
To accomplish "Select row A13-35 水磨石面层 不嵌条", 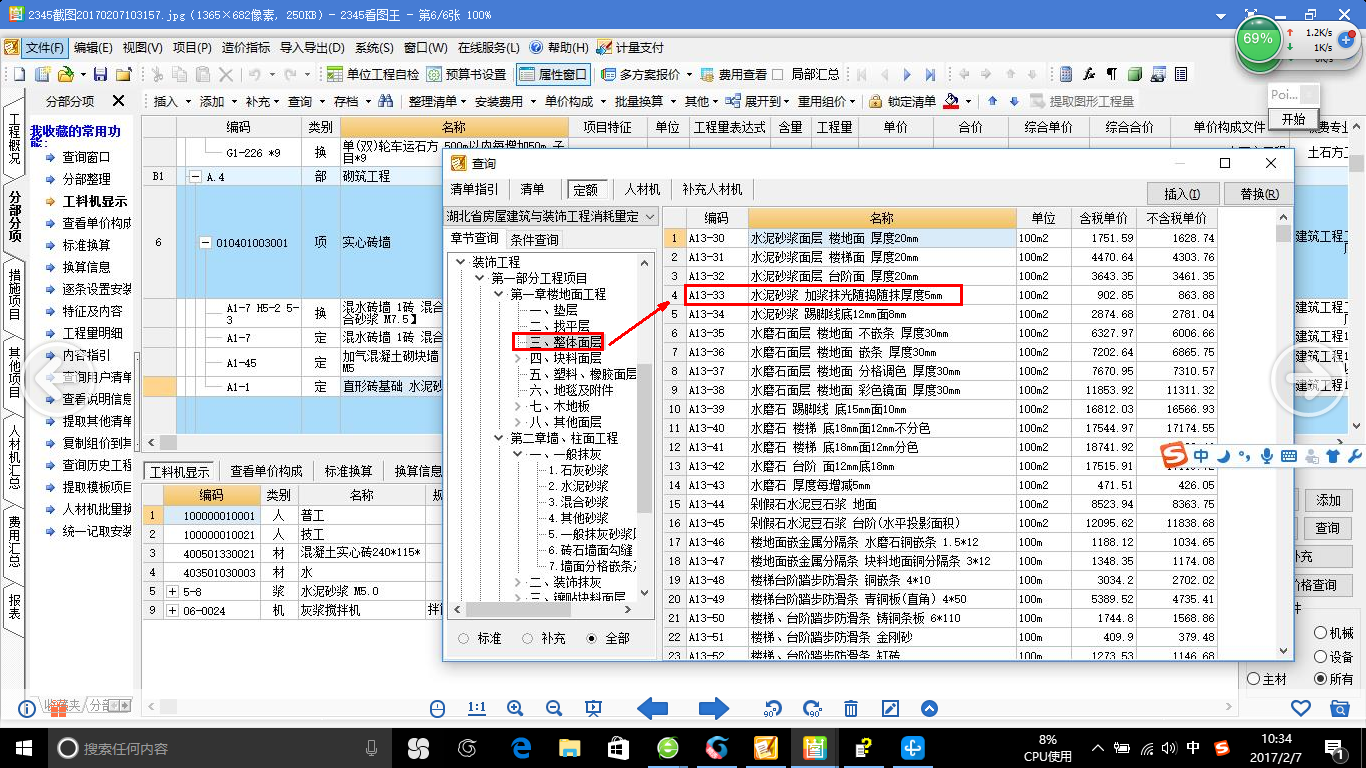I will pos(940,333).
